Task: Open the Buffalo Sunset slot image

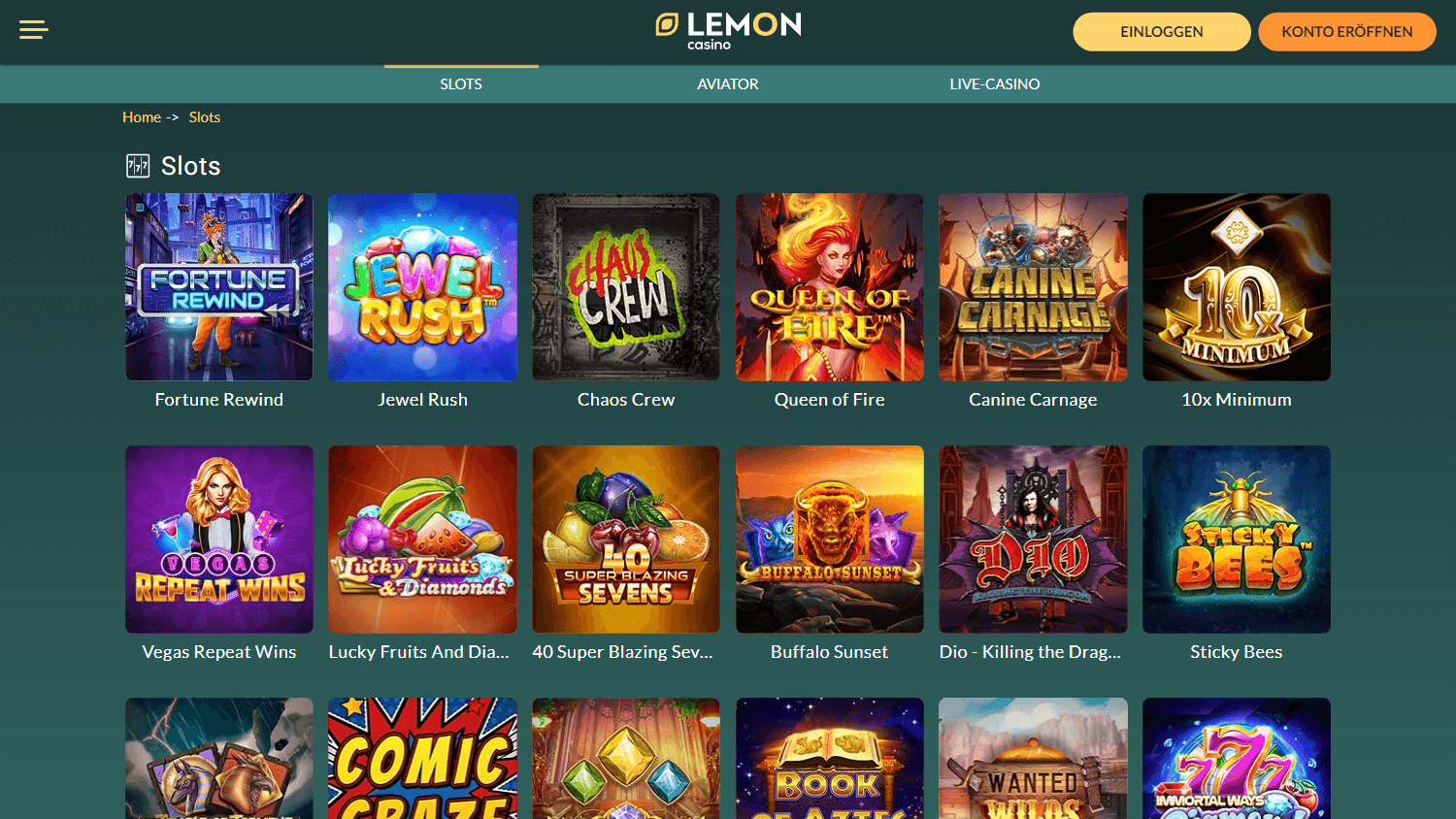Action: point(830,540)
